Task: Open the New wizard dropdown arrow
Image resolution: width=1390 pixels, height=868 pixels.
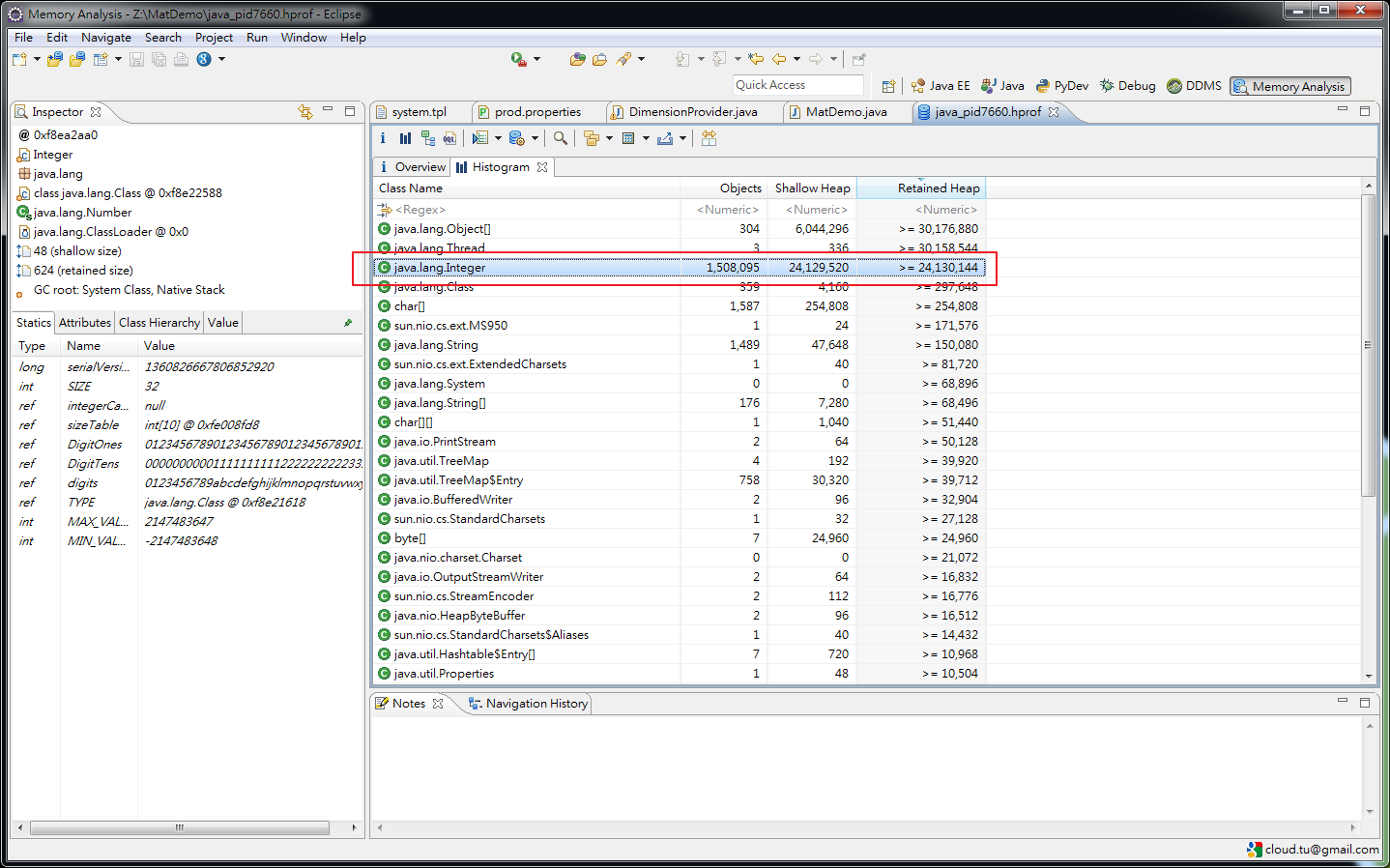Action: pyautogui.click(x=37, y=59)
